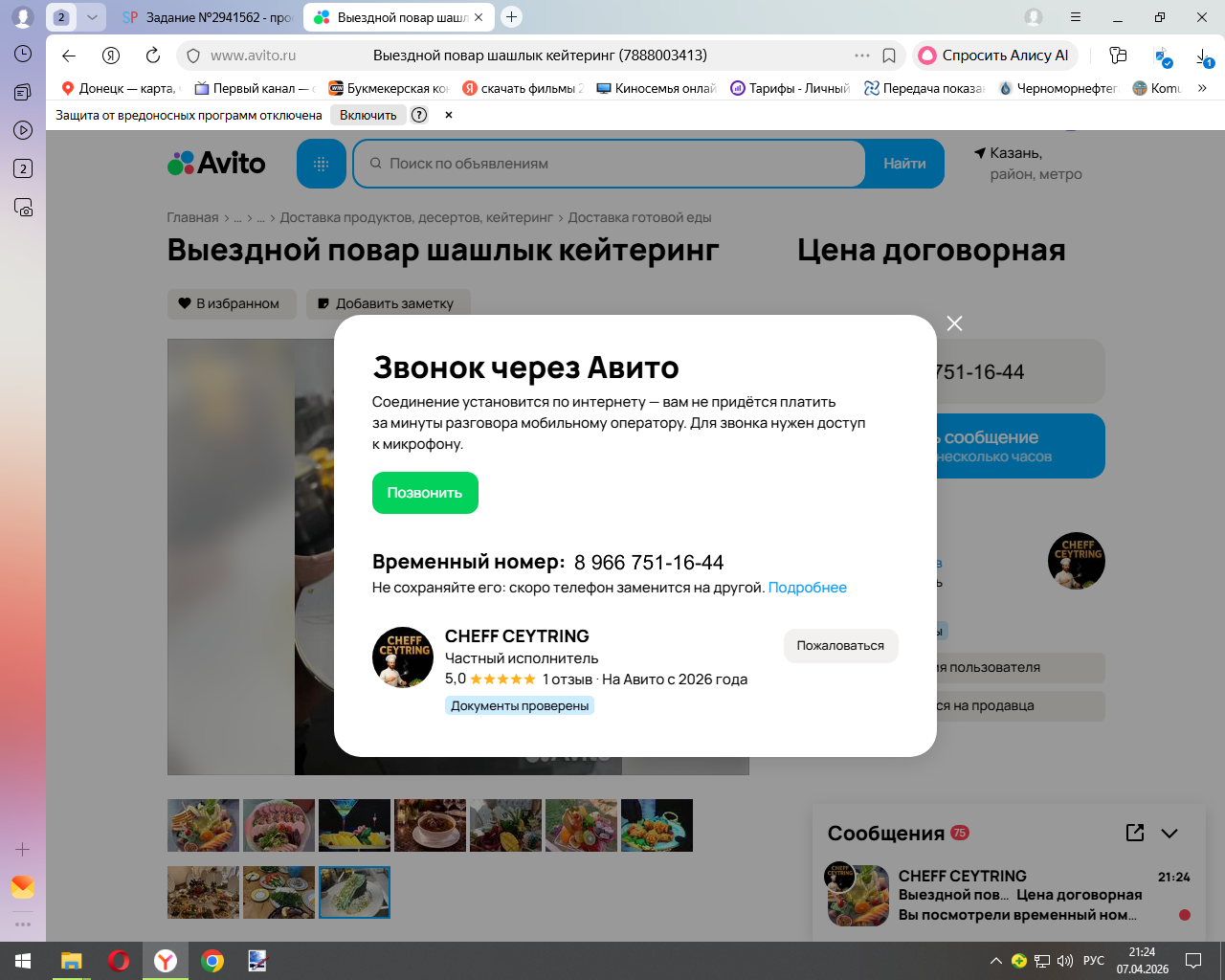Open sidebar settings three dots
1225x980 pixels.
tap(23, 924)
